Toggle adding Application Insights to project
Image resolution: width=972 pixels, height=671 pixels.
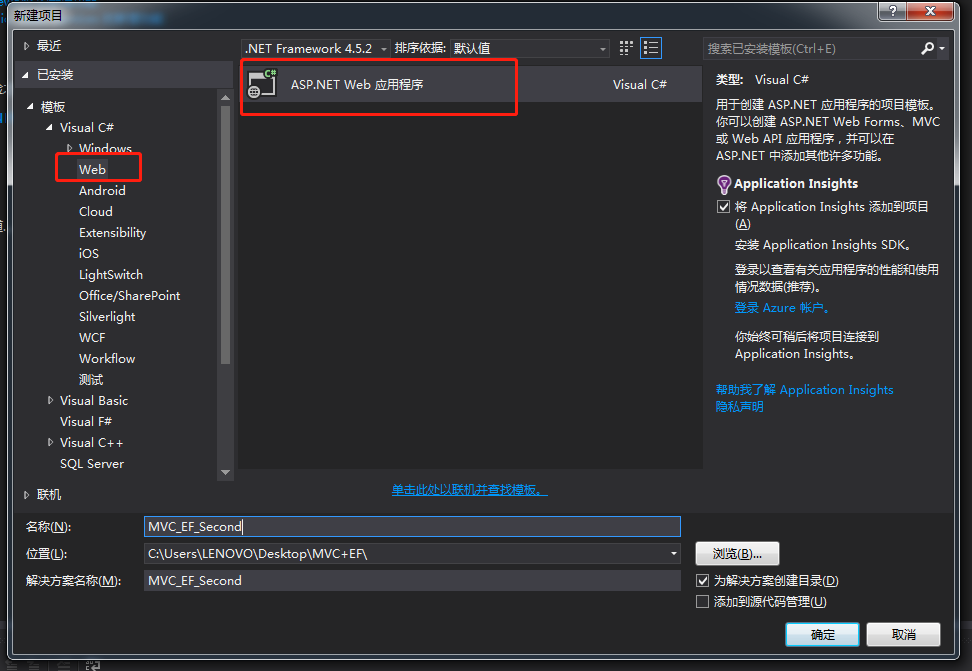[723, 207]
